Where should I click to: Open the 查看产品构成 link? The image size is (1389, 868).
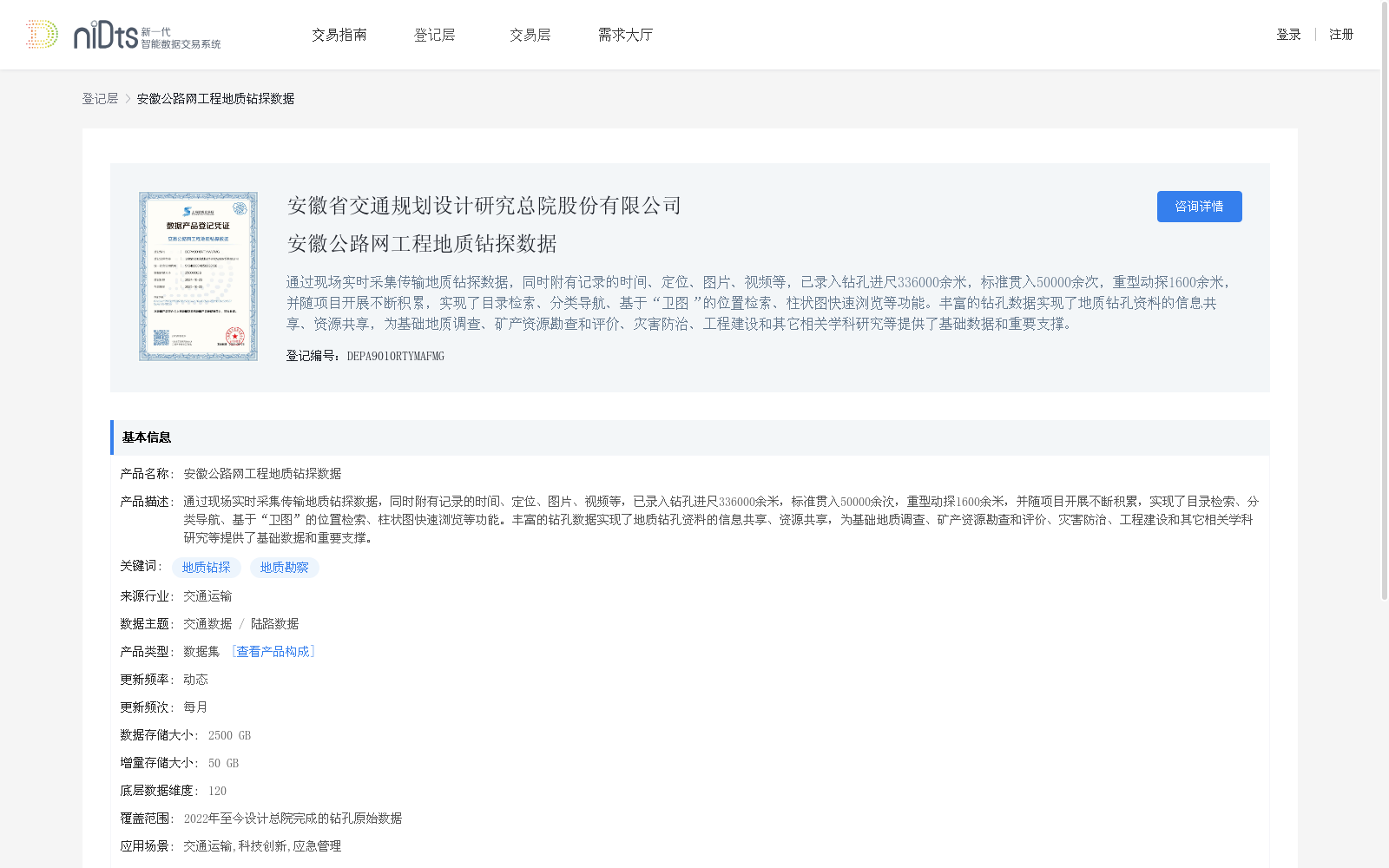pyautogui.click(x=273, y=652)
